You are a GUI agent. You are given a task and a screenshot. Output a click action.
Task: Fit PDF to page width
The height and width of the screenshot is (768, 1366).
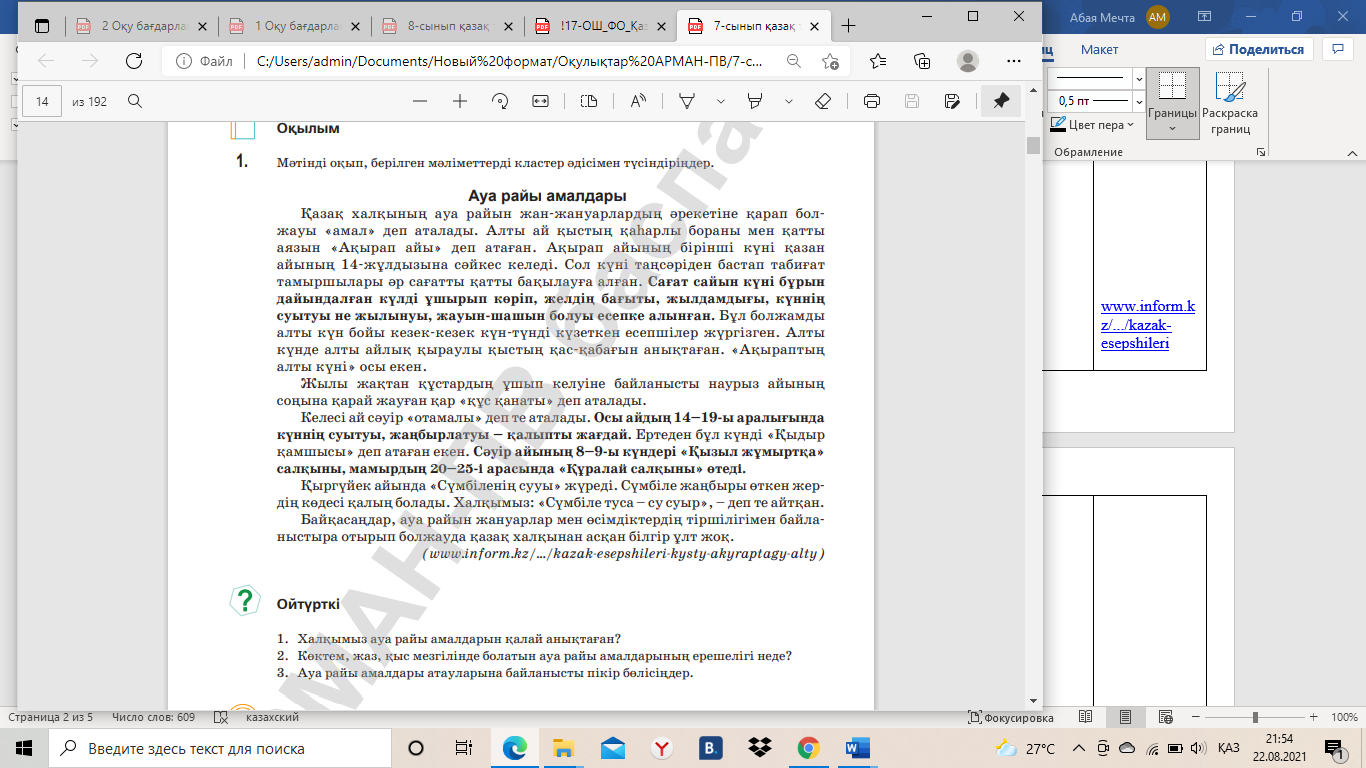click(541, 101)
